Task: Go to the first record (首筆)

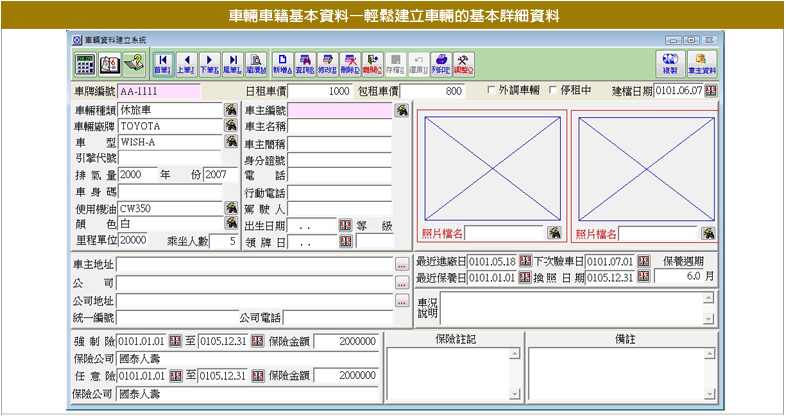Action: (162, 63)
